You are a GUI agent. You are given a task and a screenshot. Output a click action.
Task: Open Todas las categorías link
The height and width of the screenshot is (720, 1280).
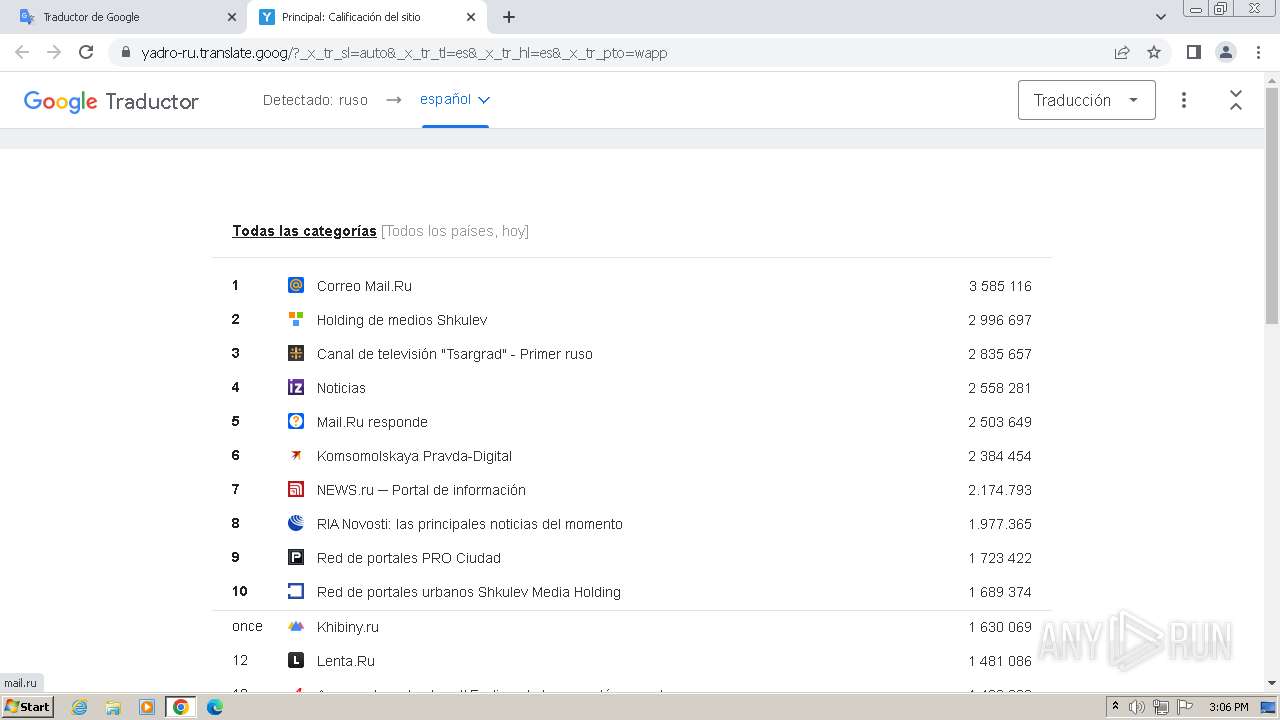[x=304, y=231]
